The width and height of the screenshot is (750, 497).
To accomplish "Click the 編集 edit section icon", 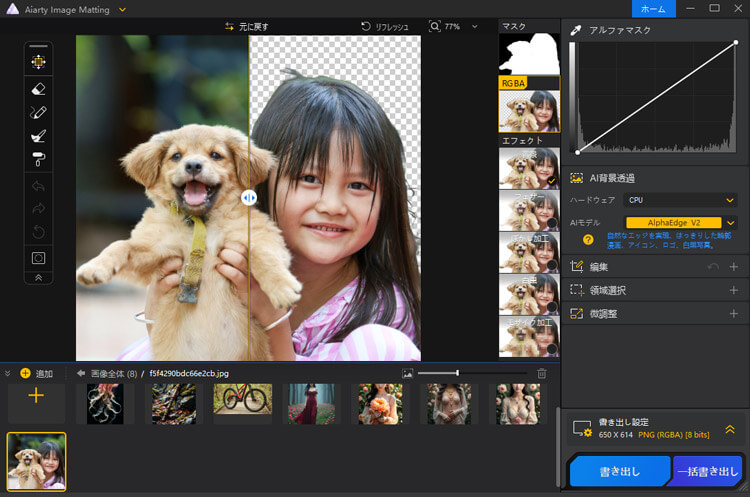I will pyautogui.click(x=576, y=266).
